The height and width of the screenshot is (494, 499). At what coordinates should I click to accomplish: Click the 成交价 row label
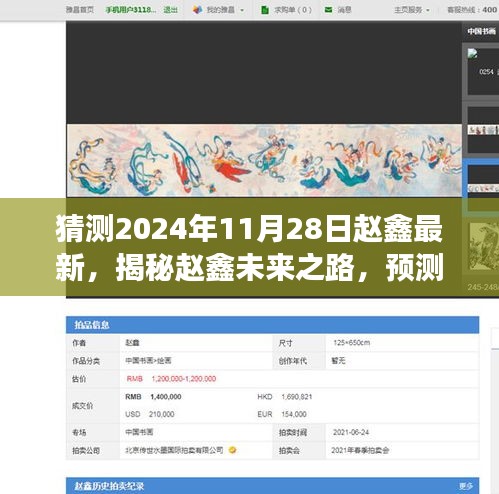[x=82, y=406]
